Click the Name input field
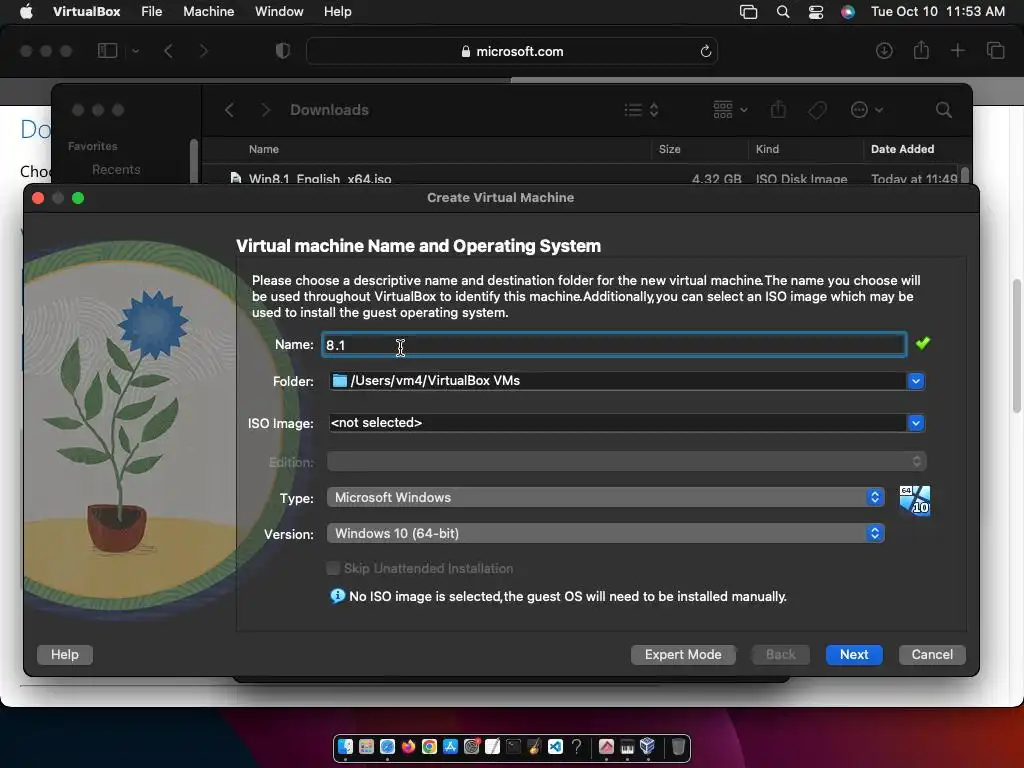 point(614,344)
